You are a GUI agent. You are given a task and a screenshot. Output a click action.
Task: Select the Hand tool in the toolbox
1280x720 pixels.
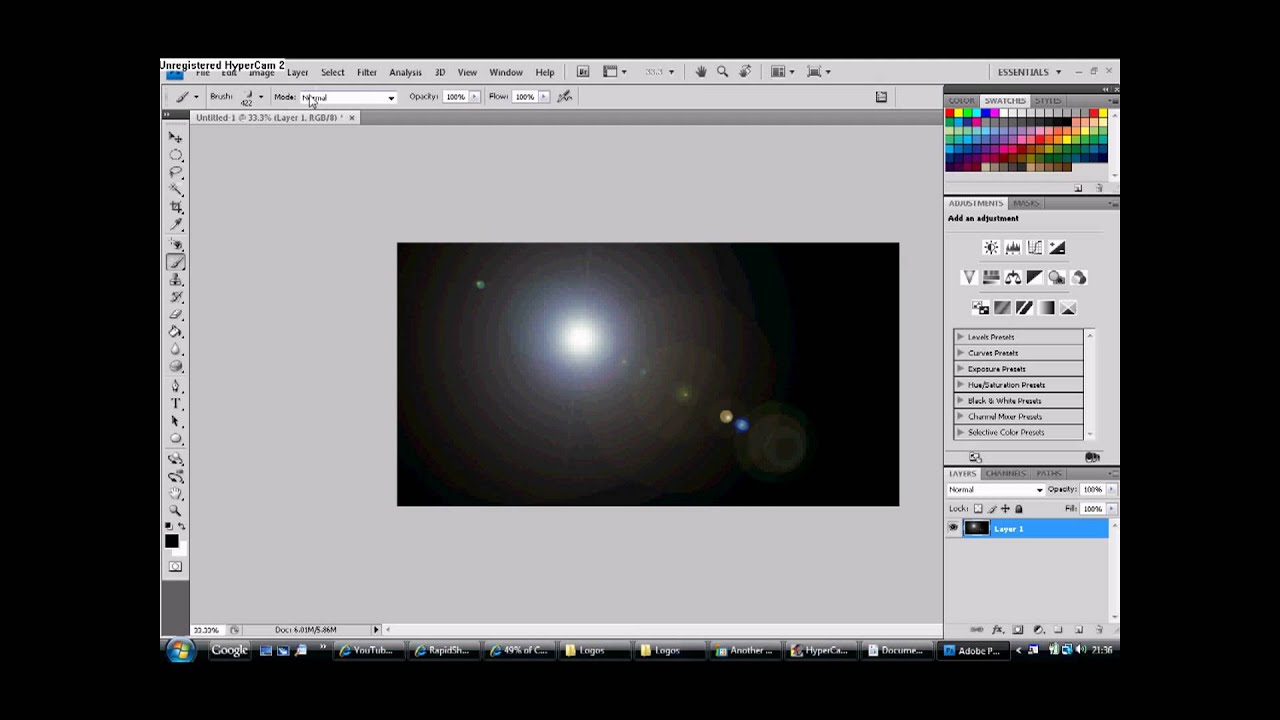176,494
